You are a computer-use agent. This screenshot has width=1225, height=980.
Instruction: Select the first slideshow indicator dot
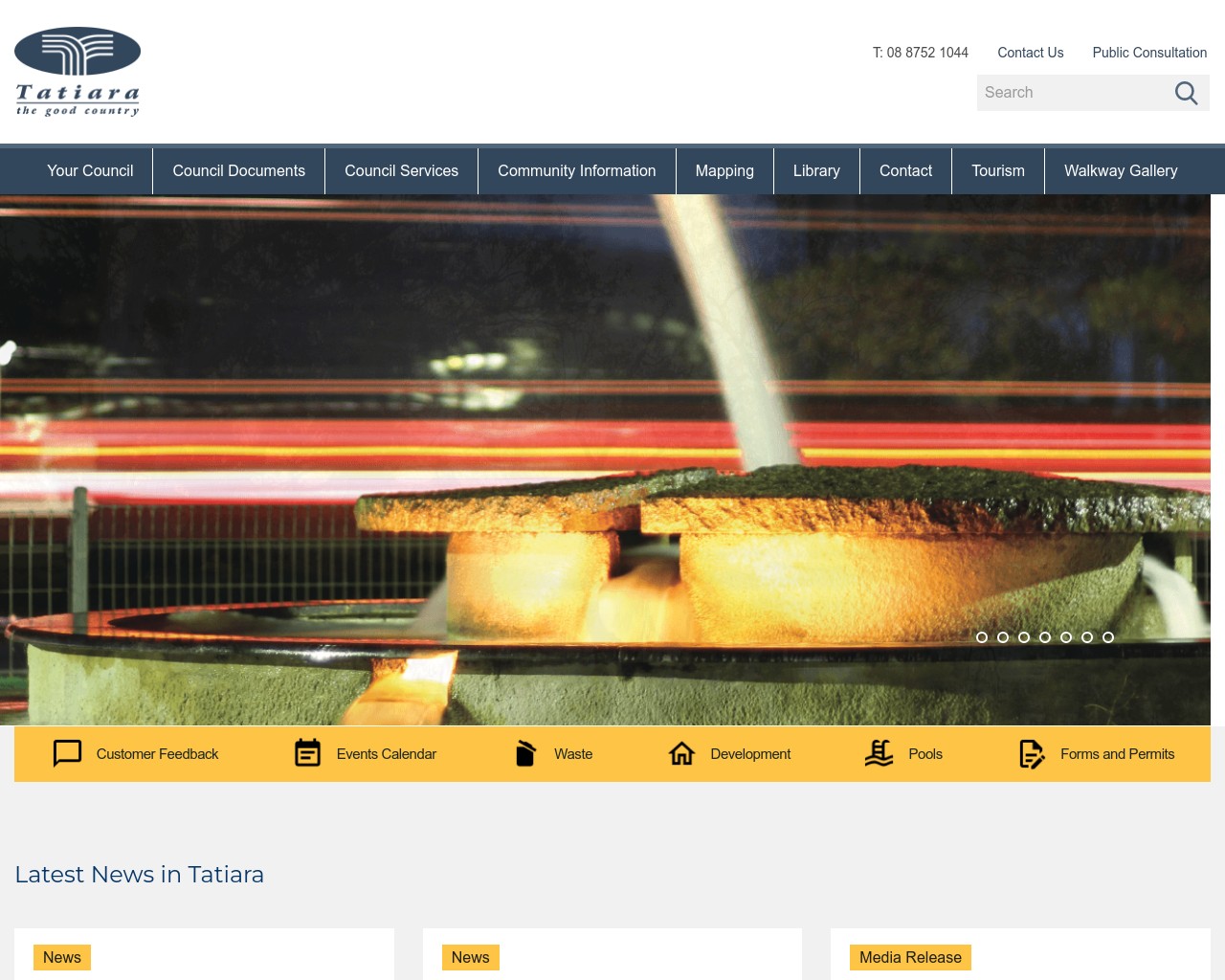(982, 637)
